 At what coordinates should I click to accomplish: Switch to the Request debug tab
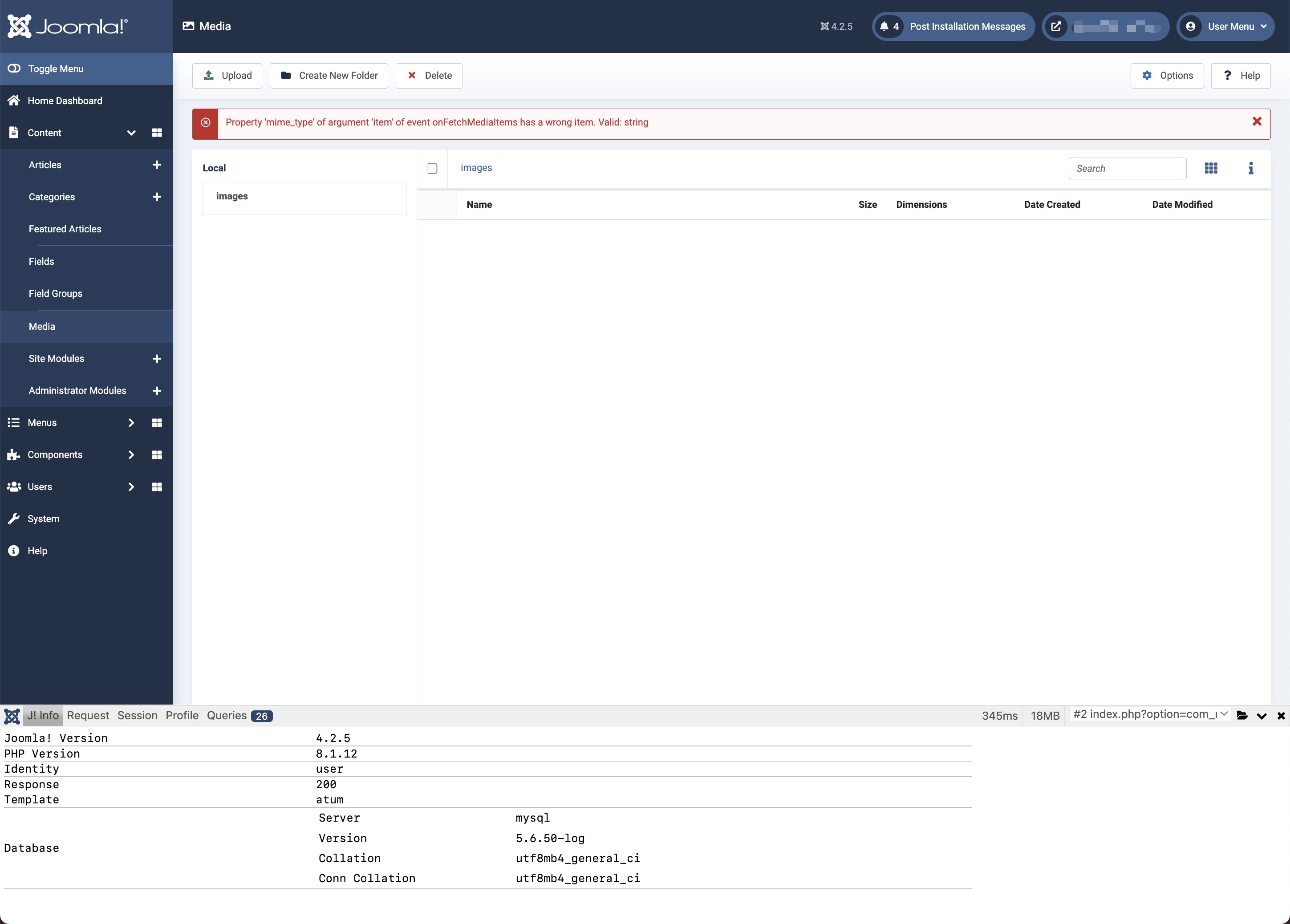point(88,715)
